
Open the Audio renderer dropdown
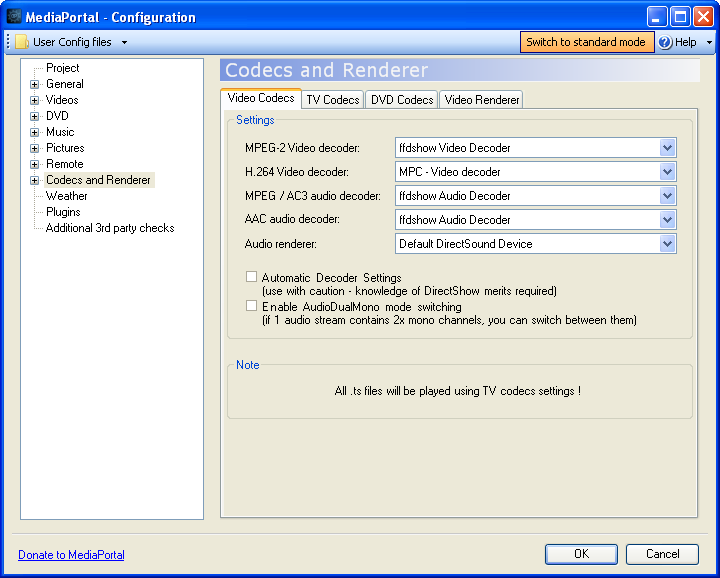667,244
